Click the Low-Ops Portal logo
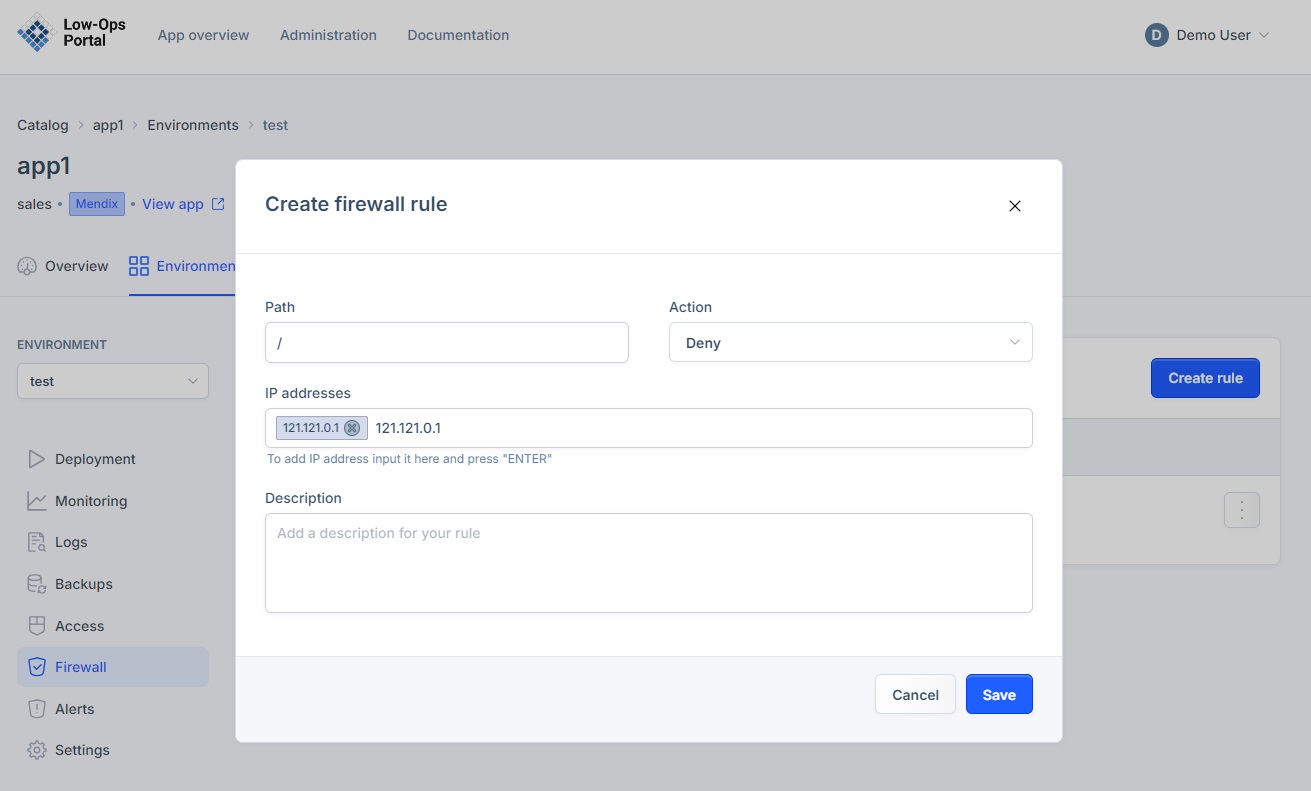The image size is (1311, 791). [x=72, y=33]
